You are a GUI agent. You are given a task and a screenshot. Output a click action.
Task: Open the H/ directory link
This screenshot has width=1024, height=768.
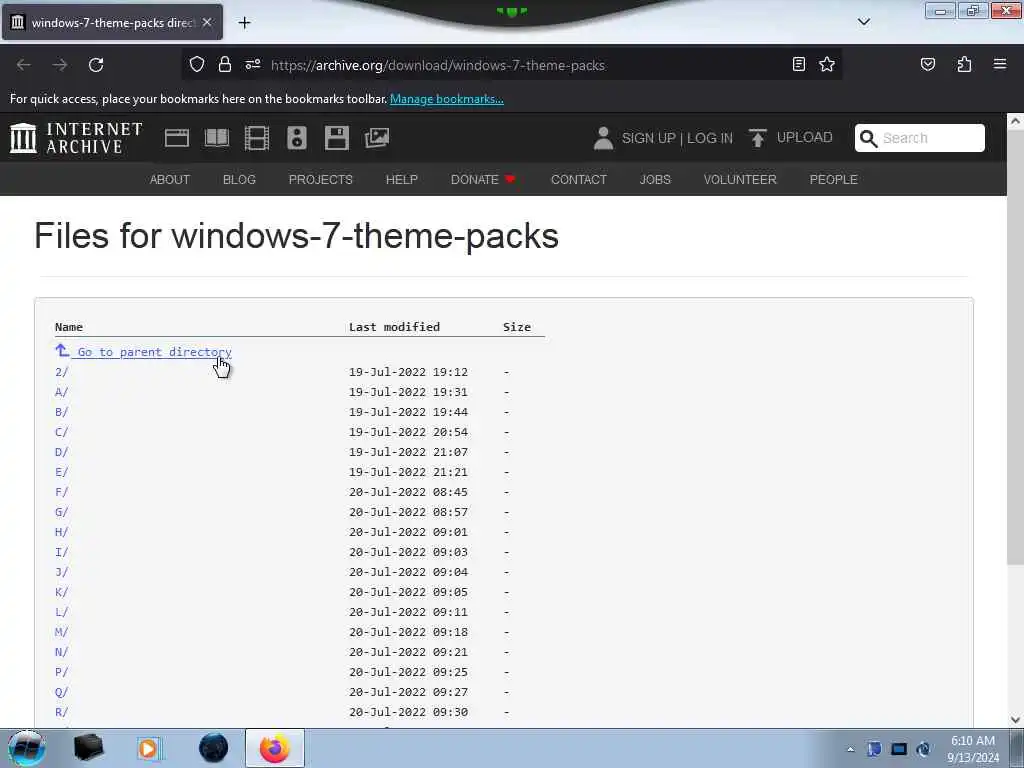pos(61,532)
